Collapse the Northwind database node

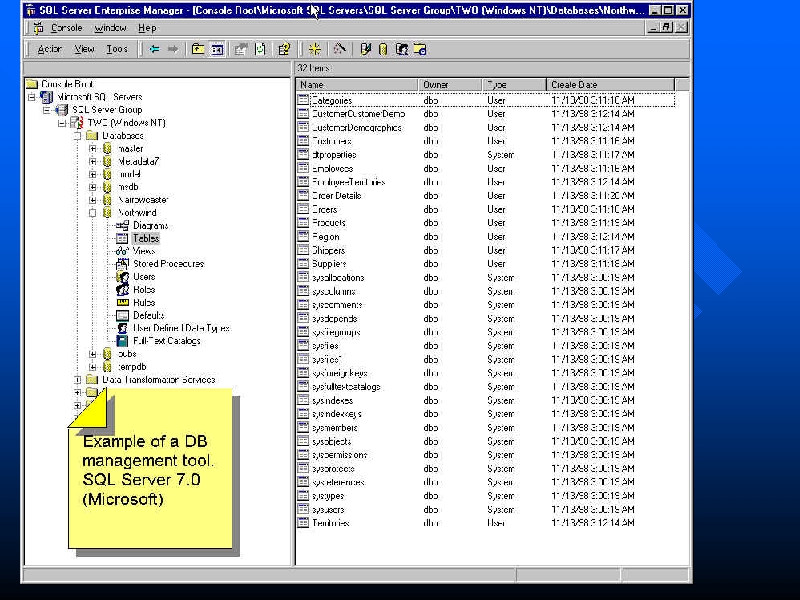point(93,213)
